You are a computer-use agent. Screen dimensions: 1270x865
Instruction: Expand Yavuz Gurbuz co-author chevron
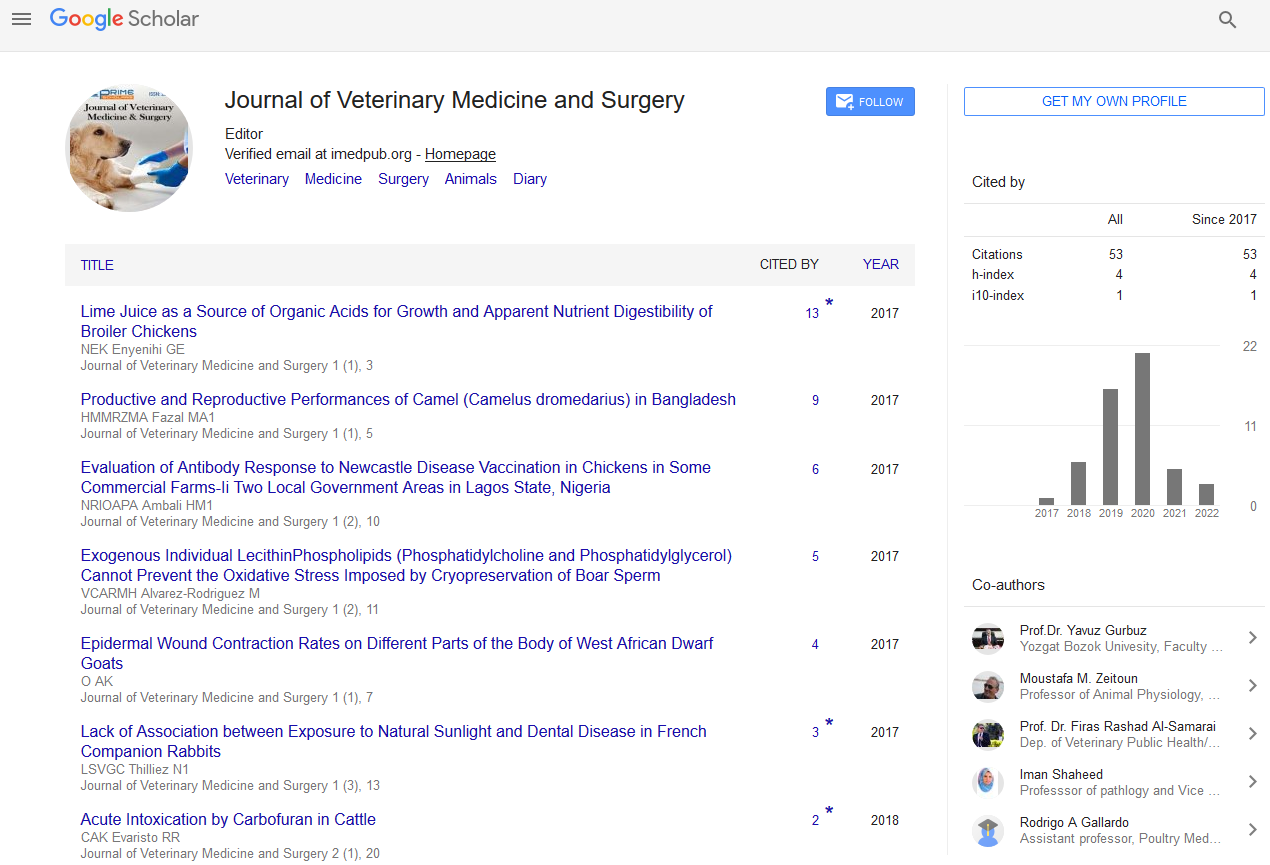1252,638
